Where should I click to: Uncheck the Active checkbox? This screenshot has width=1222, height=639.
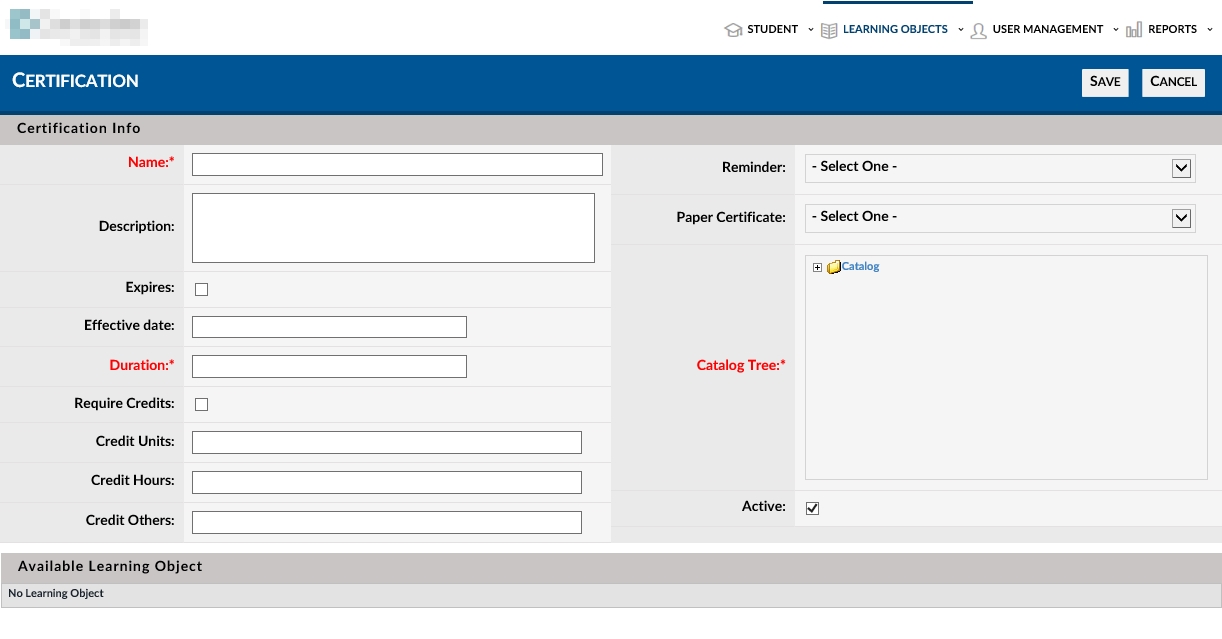click(x=812, y=508)
